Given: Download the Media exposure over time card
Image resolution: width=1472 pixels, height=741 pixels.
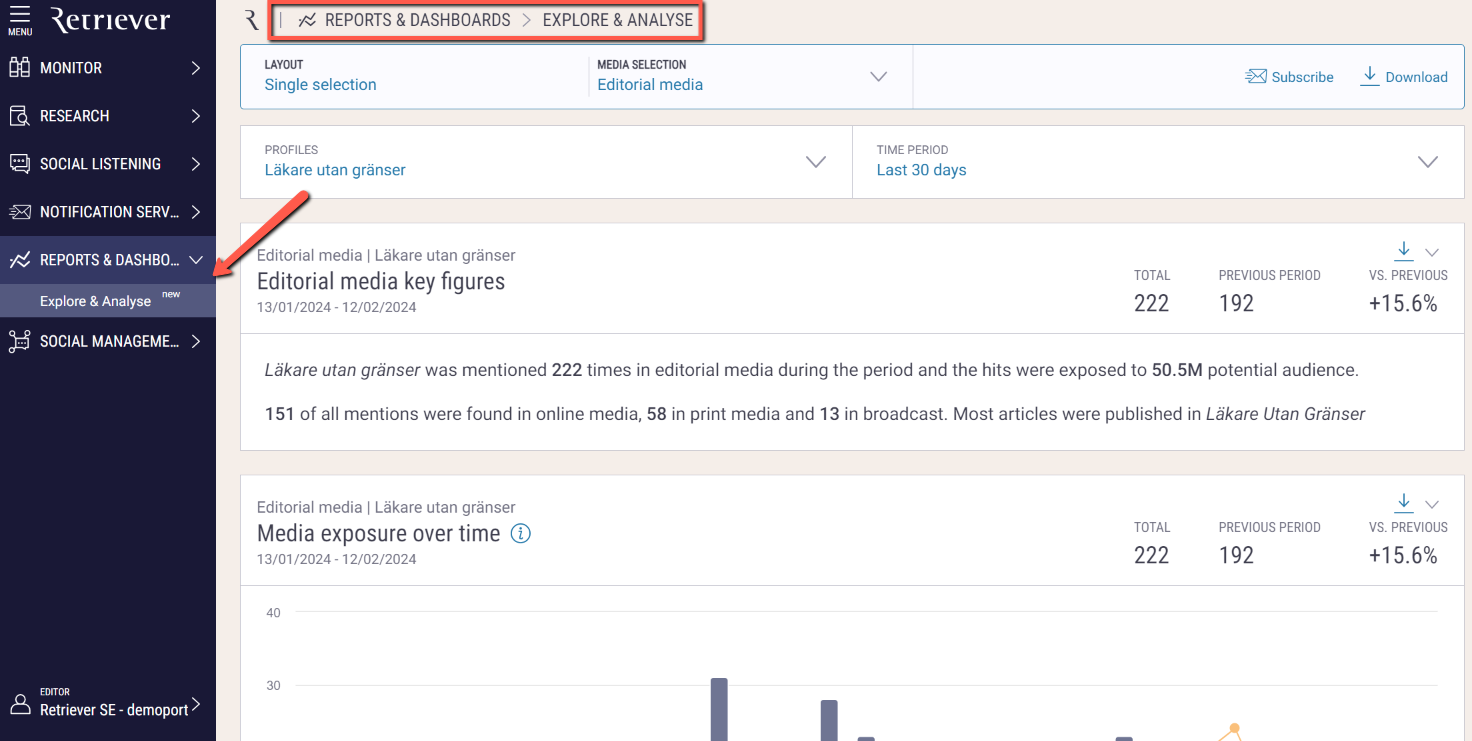Looking at the screenshot, I should pos(1404,502).
